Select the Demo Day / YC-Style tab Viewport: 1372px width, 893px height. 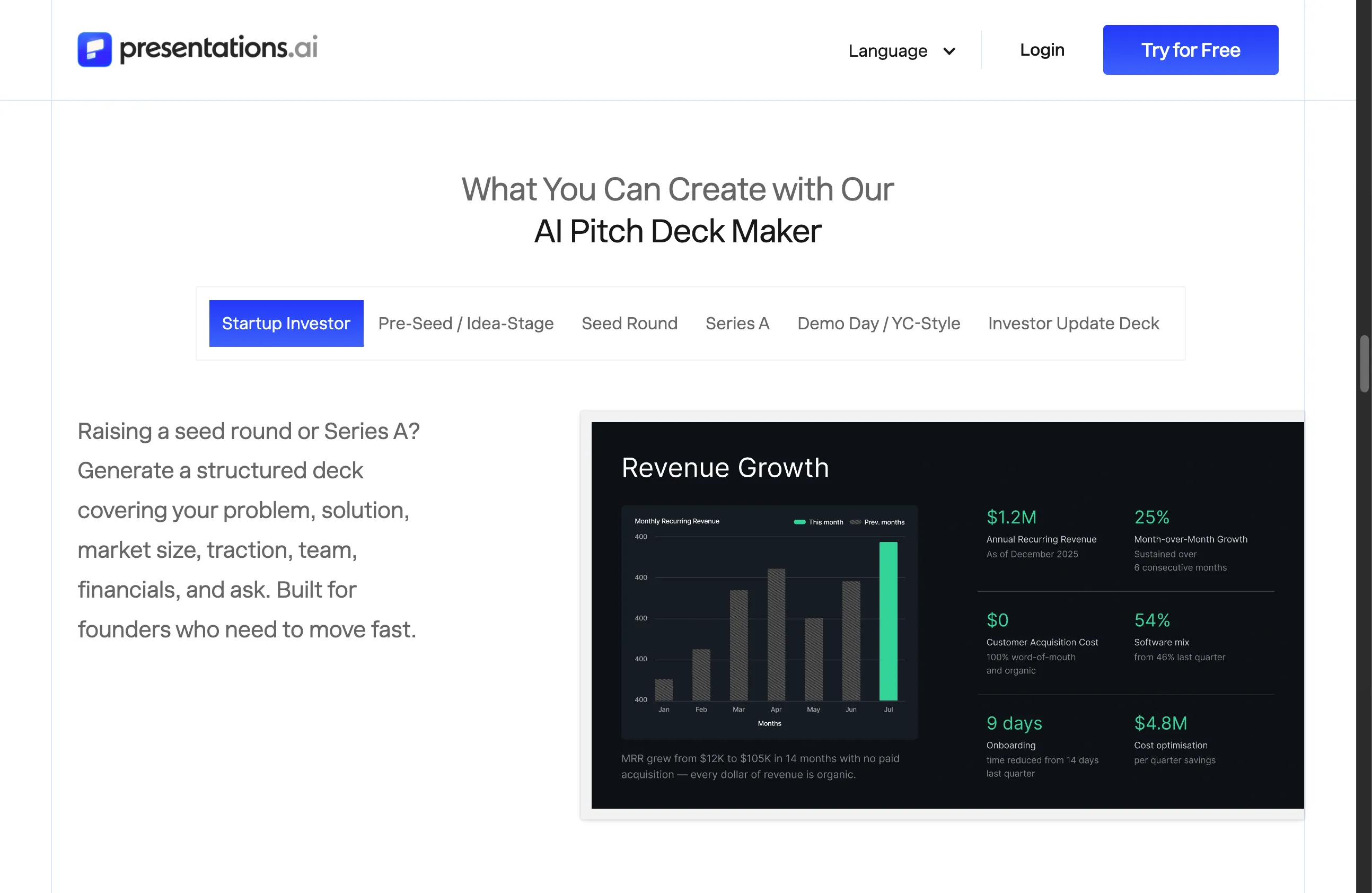click(878, 323)
